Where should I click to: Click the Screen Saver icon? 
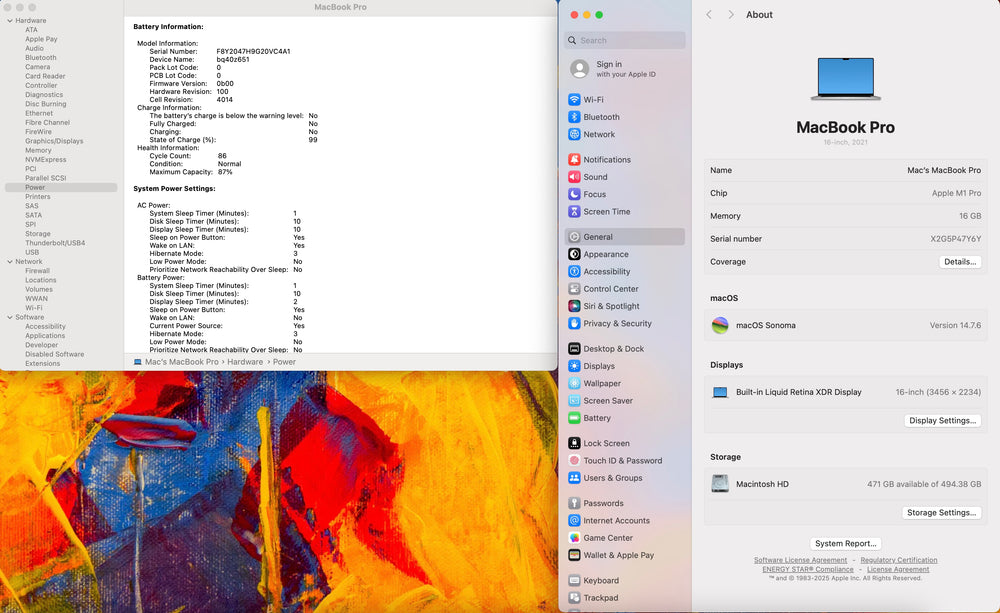point(574,401)
